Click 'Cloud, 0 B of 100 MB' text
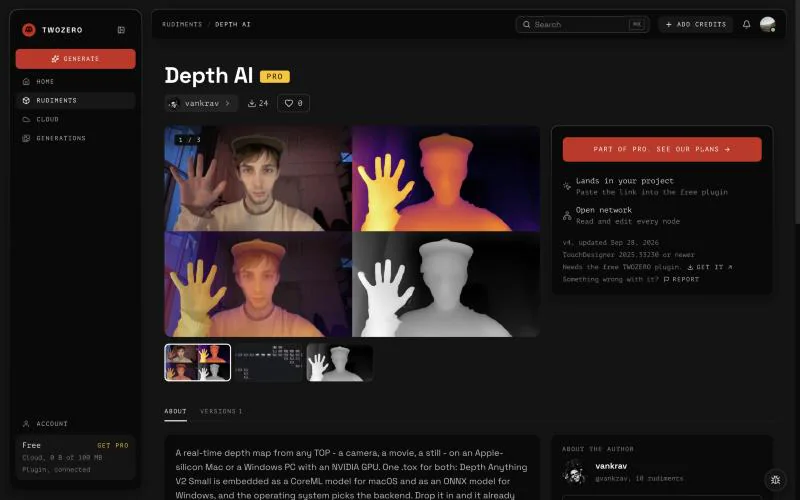 [x=62, y=458]
